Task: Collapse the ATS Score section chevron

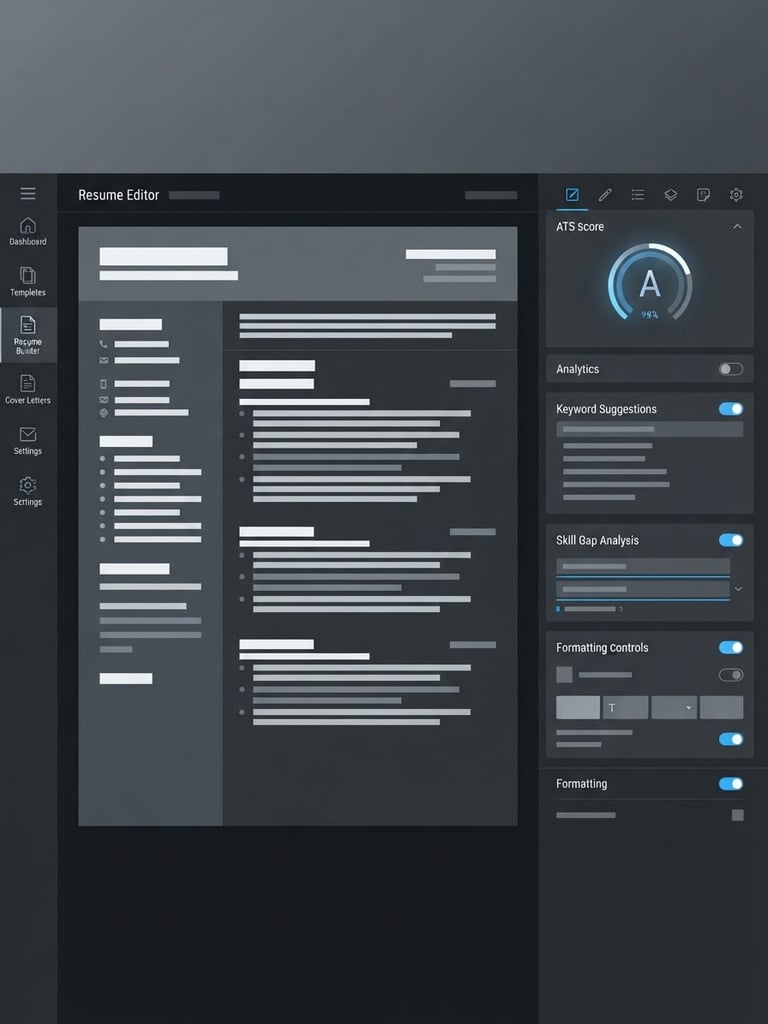Action: [737, 227]
